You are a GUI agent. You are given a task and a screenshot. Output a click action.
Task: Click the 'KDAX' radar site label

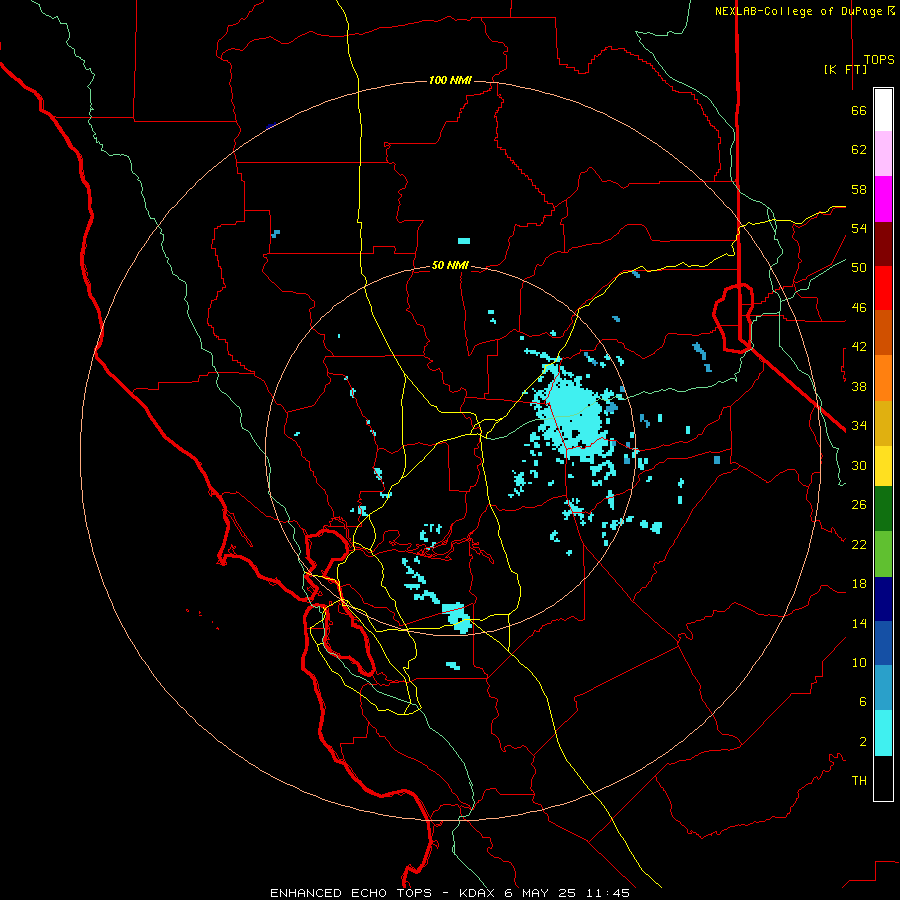[479, 893]
